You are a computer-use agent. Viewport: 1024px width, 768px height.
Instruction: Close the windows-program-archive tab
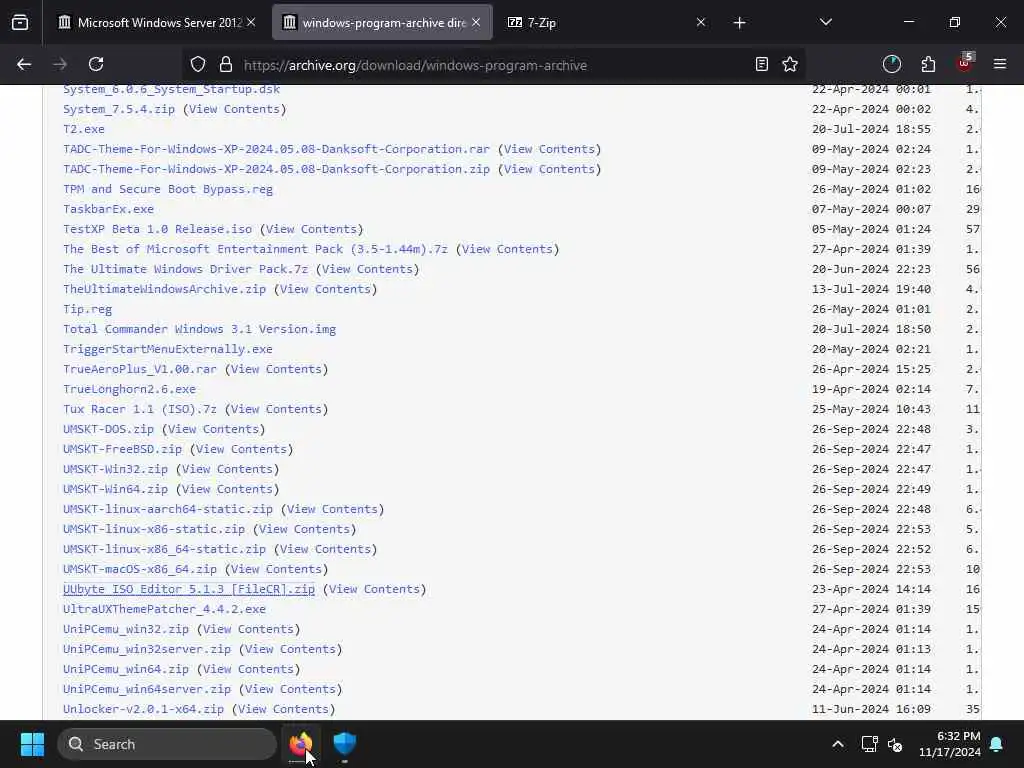(x=476, y=22)
